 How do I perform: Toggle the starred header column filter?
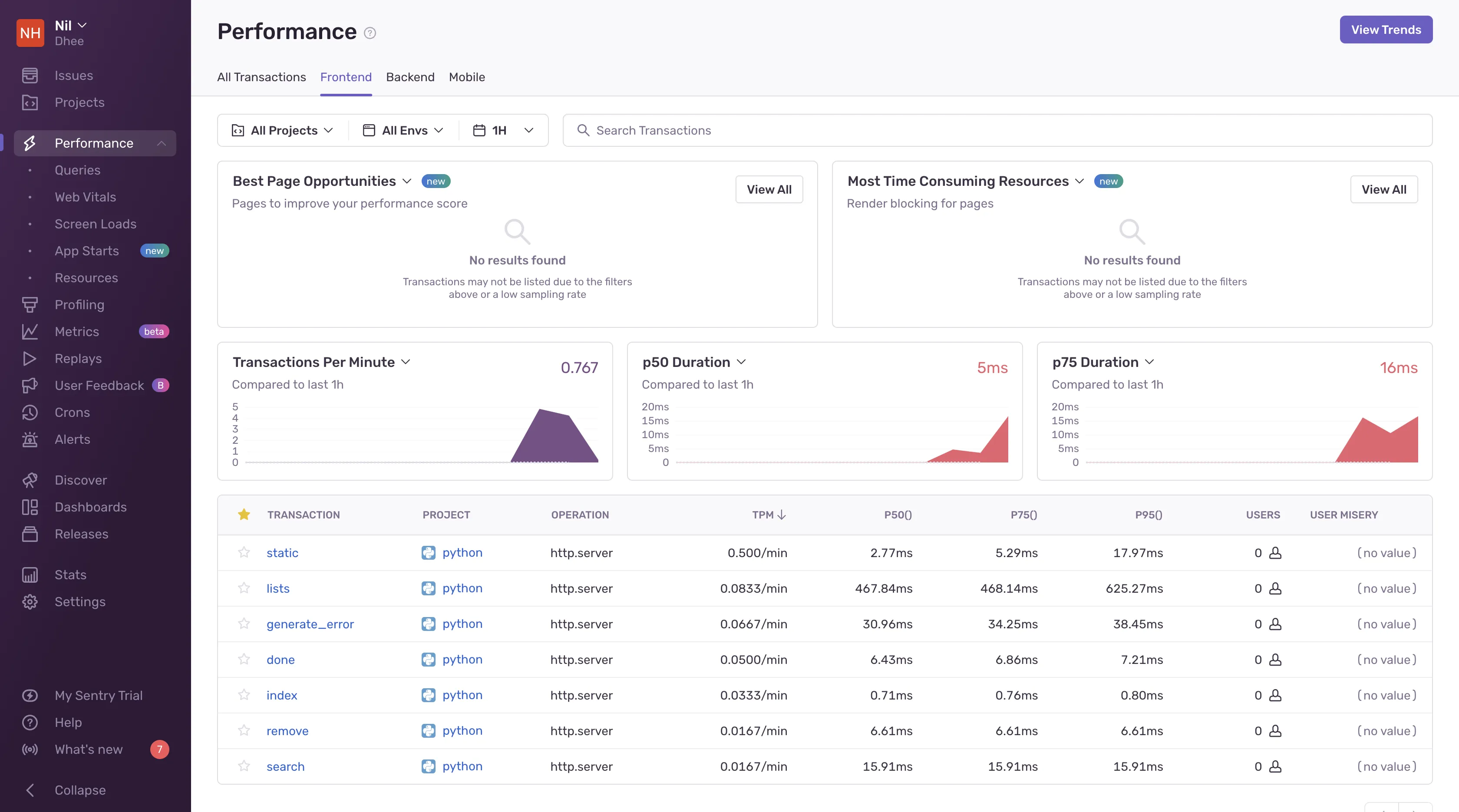click(x=244, y=514)
